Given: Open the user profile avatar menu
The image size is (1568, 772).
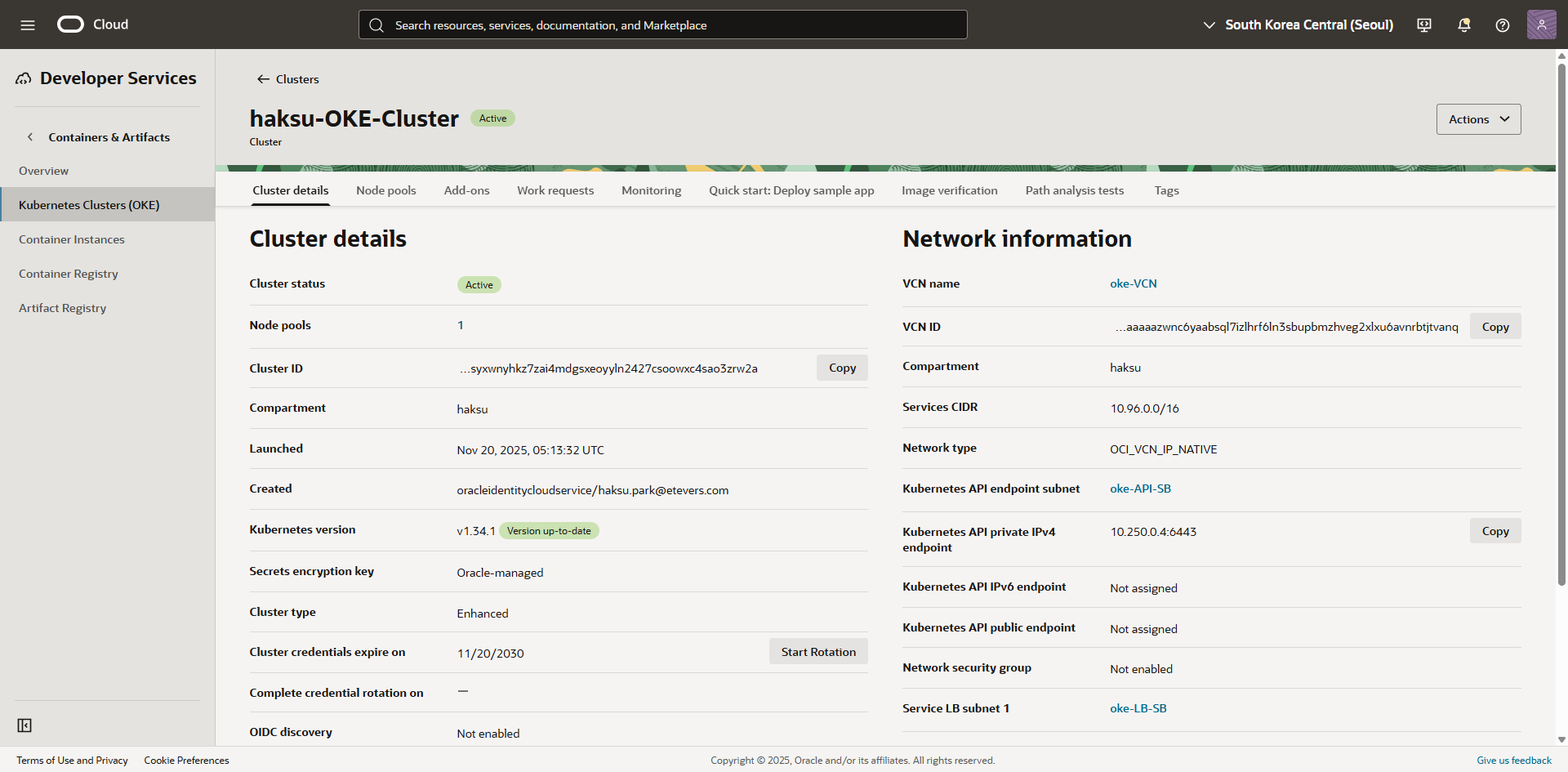Looking at the screenshot, I should tap(1541, 25).
